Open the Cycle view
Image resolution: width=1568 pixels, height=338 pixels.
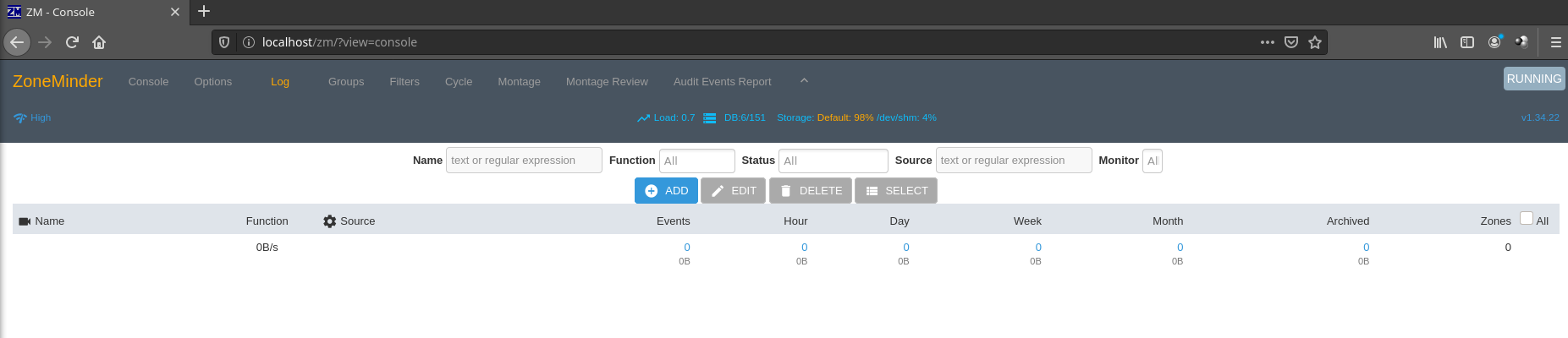(459, 82)
